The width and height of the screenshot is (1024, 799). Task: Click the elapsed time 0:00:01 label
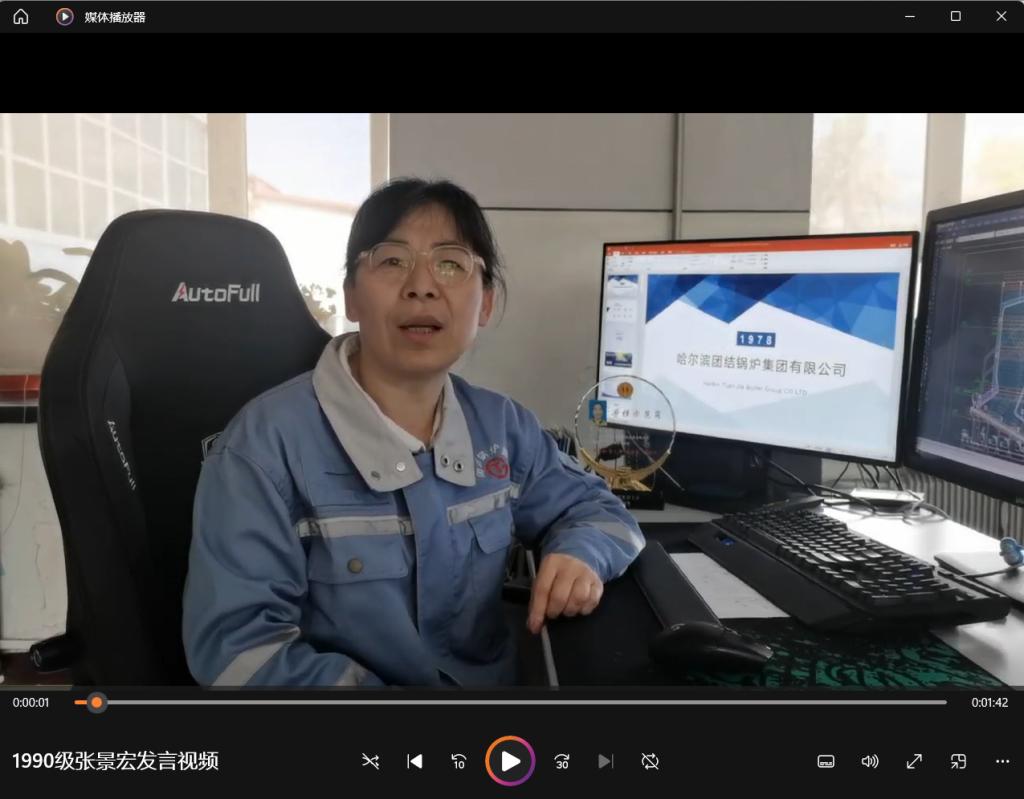(x=31, y=703)
